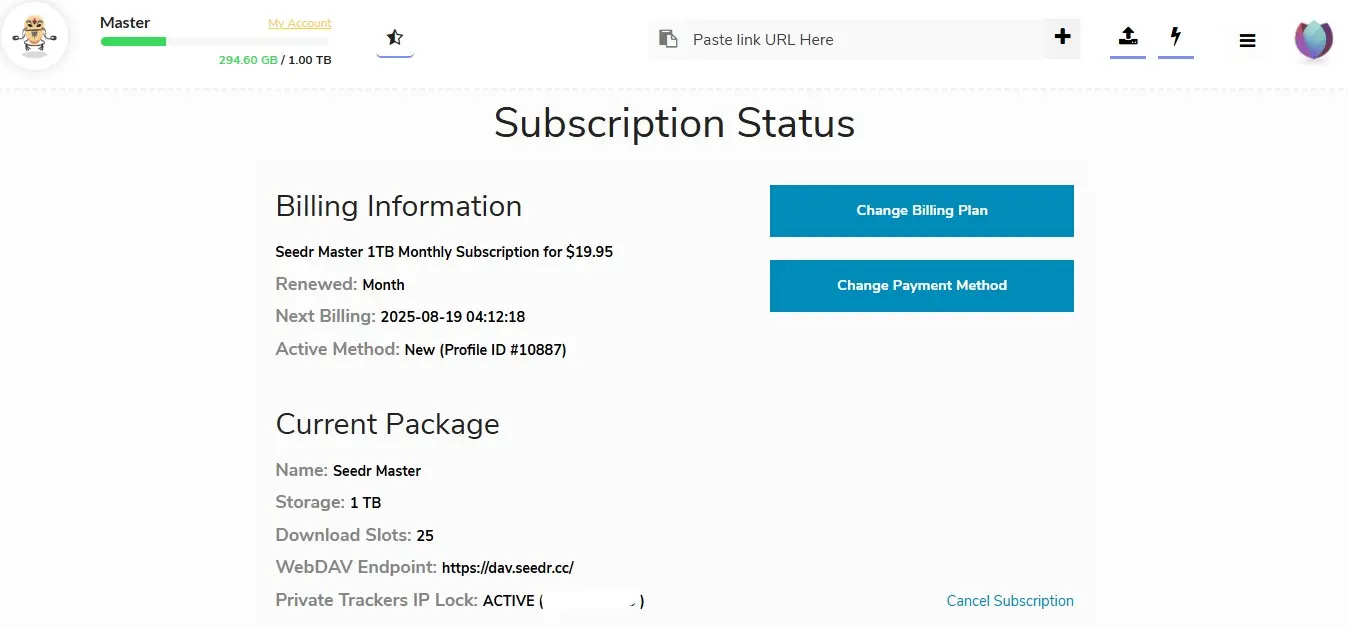Click New (Profile ID #10887) text
Screen dimensions: 1348x627
[486, 350]
